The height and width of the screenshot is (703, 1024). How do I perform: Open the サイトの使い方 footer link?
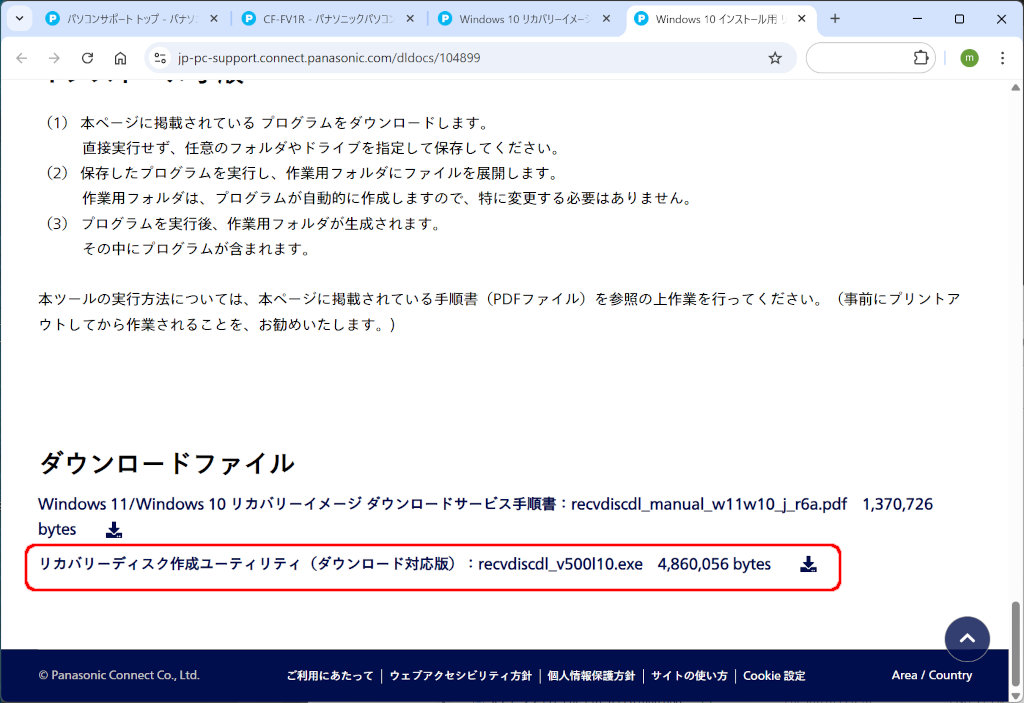coord(689,676)
